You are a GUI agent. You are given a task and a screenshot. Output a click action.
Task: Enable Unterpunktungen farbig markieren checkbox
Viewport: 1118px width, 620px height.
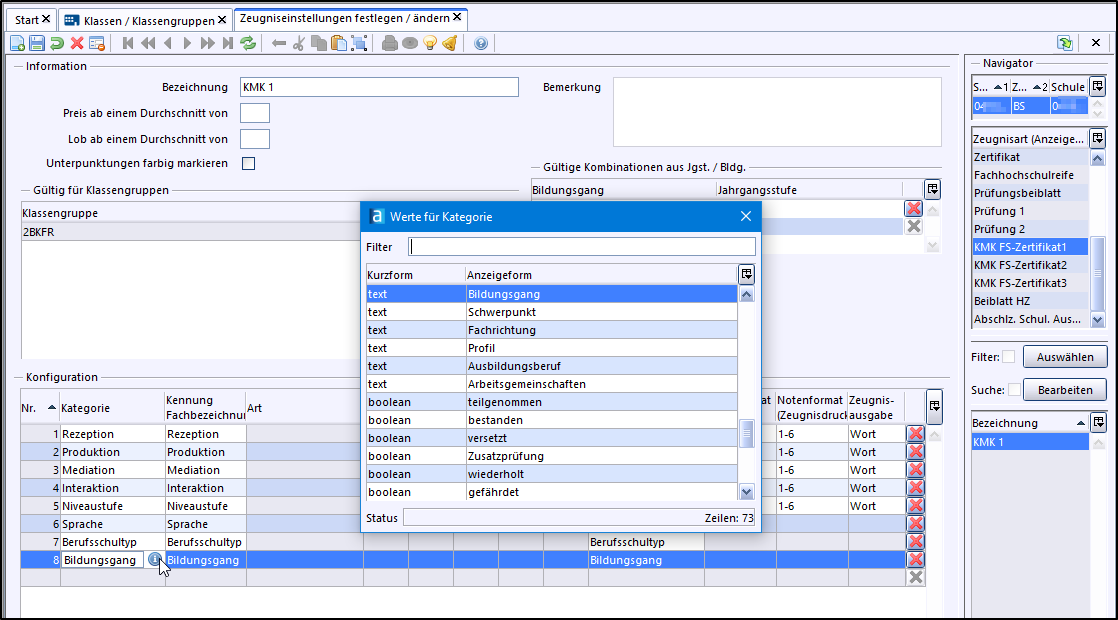249,163
